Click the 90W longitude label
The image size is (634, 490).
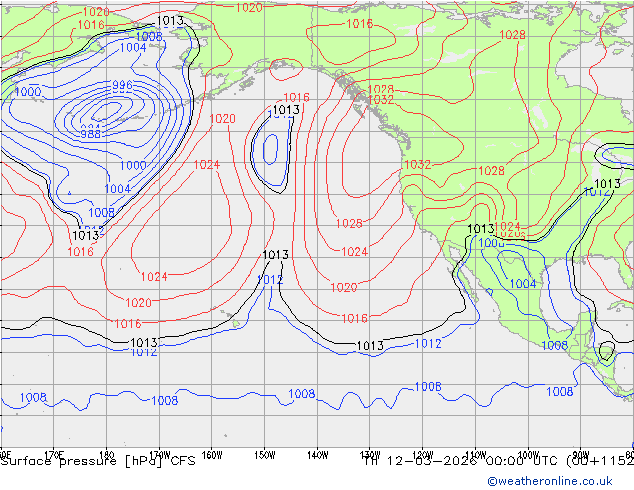(x=581, y=454)
